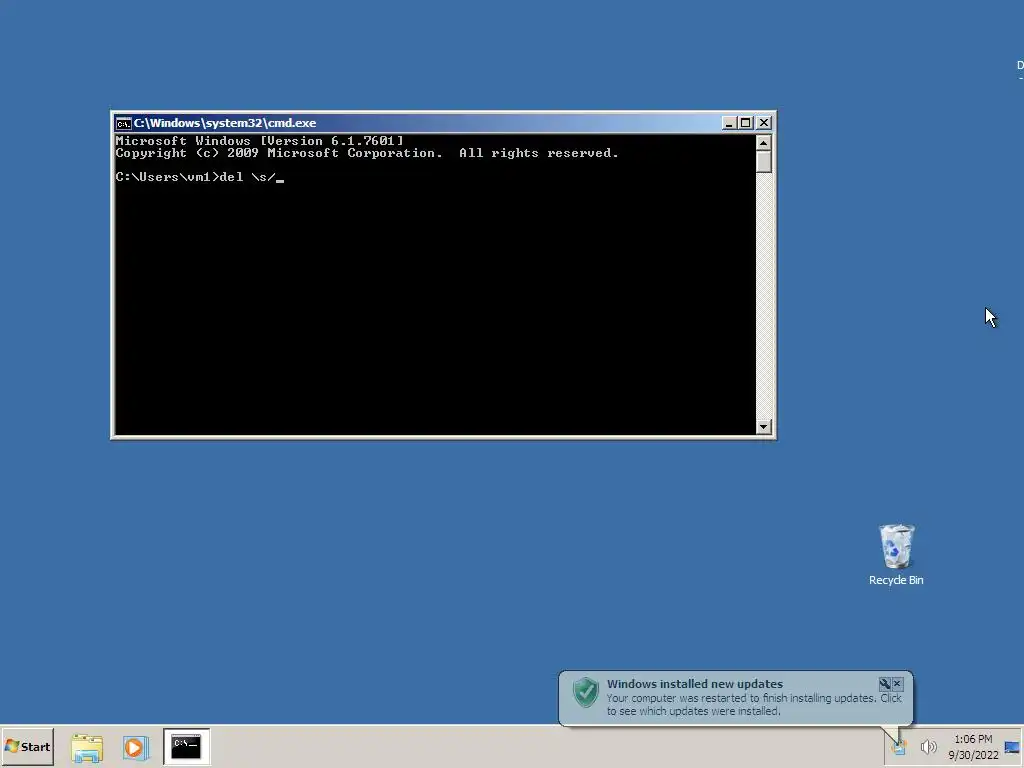
Task: Open Windows Explorer from the taskbar
Action: tap(87, 747)
